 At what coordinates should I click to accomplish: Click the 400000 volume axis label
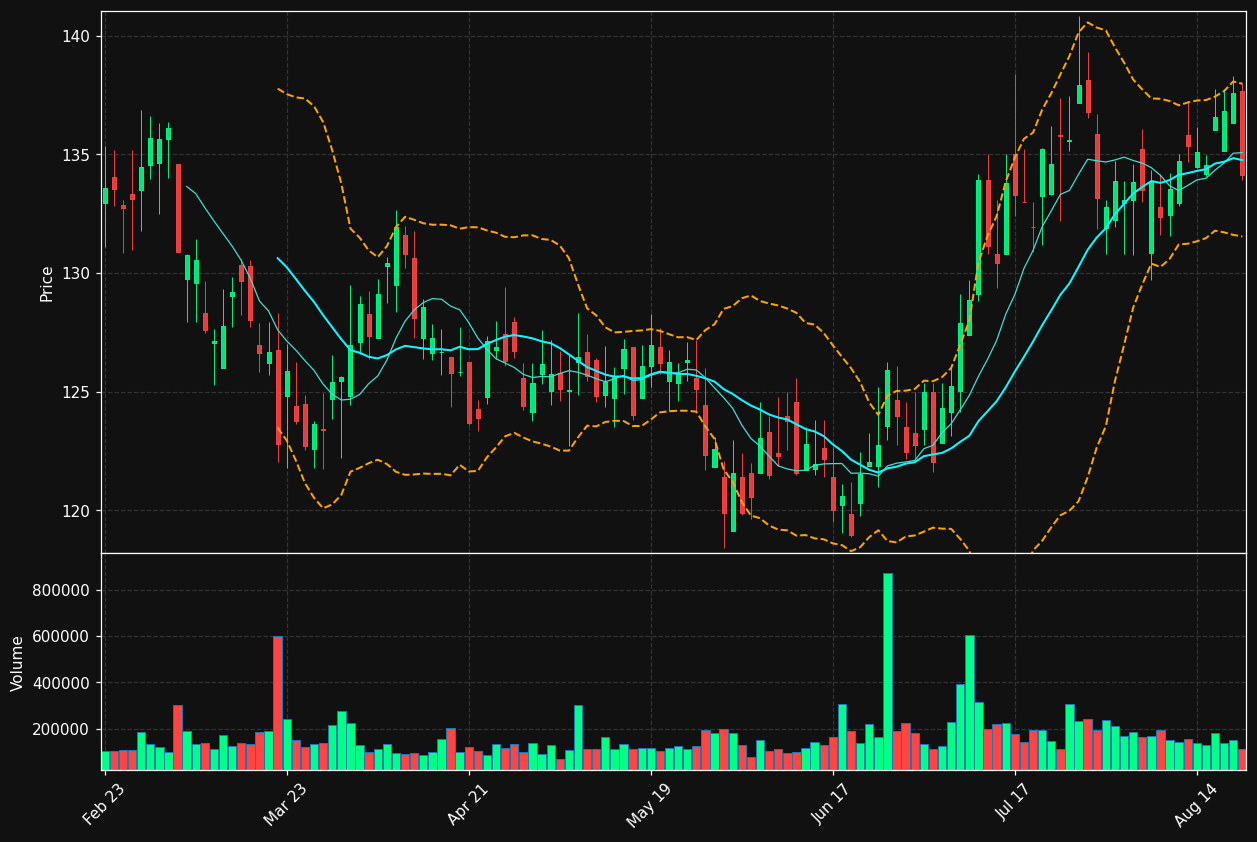tap(61, 683)
